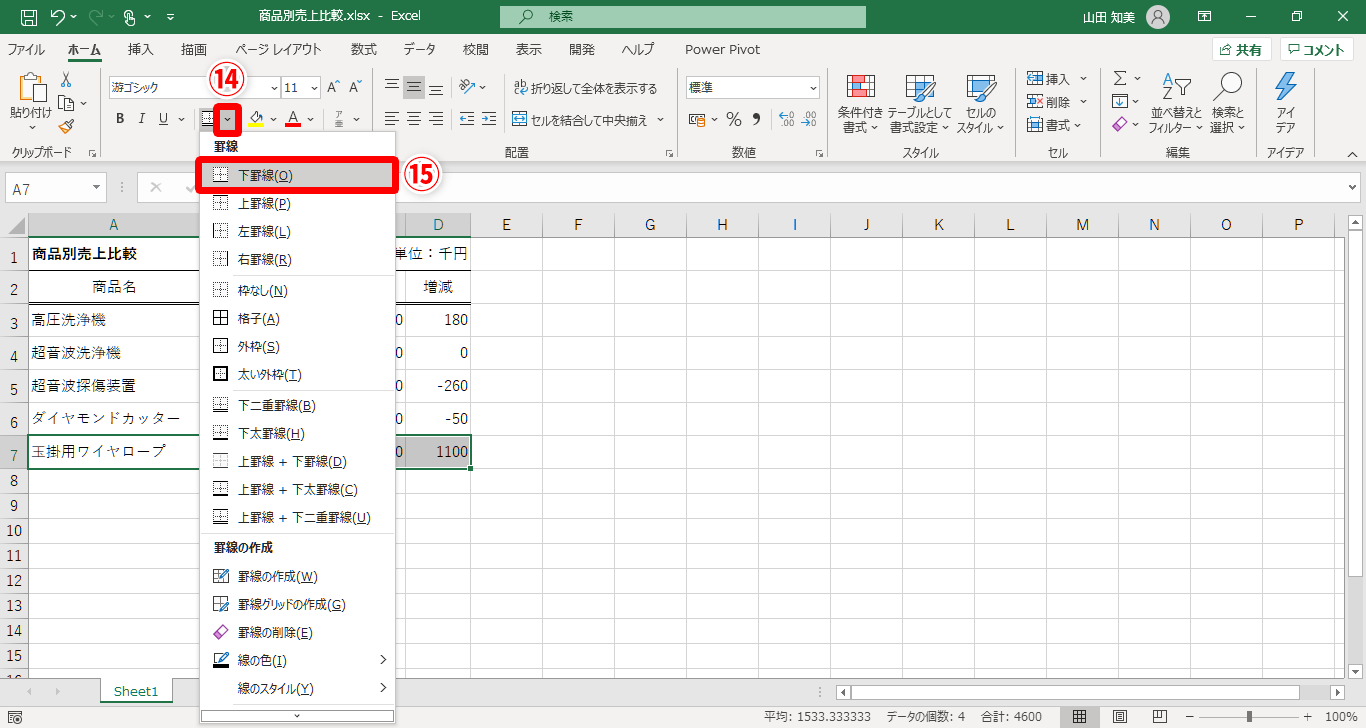
Task: Apply comma style number format
Action: (755, 119)
